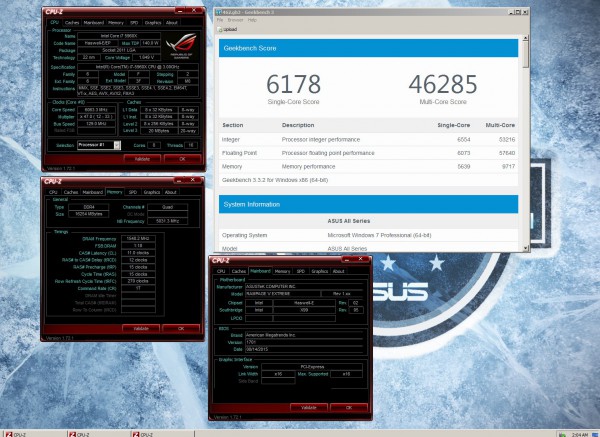The height and width of the screenshot is (437, 600).
Task: Select About tab in the CPU-Z Mainboard window
Action: coord(338,271)
